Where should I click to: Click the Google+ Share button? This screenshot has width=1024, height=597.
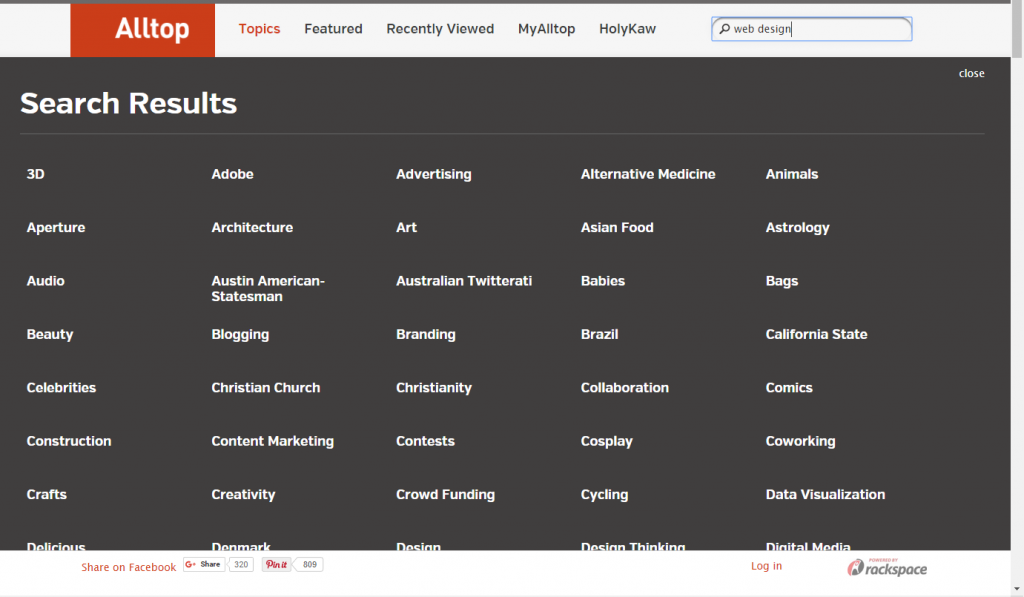click(x=204, y=564)
